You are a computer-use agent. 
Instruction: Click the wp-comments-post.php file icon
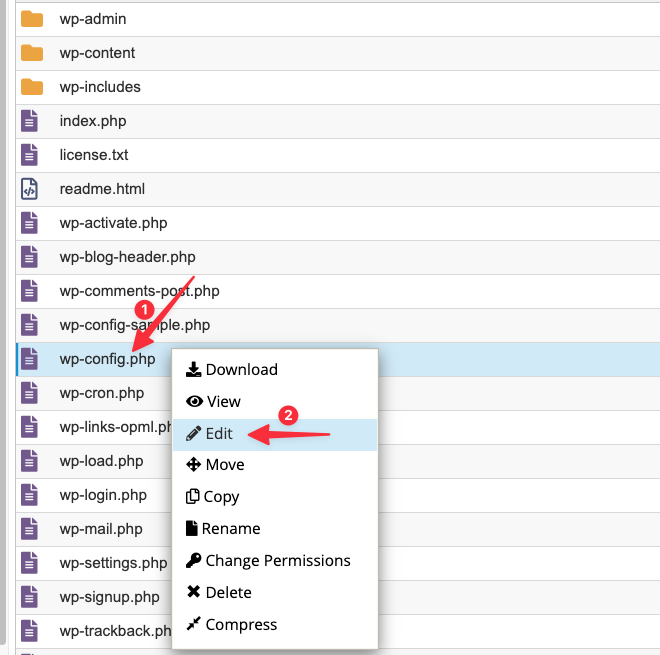pyautogui.click(x=29, y=291)
